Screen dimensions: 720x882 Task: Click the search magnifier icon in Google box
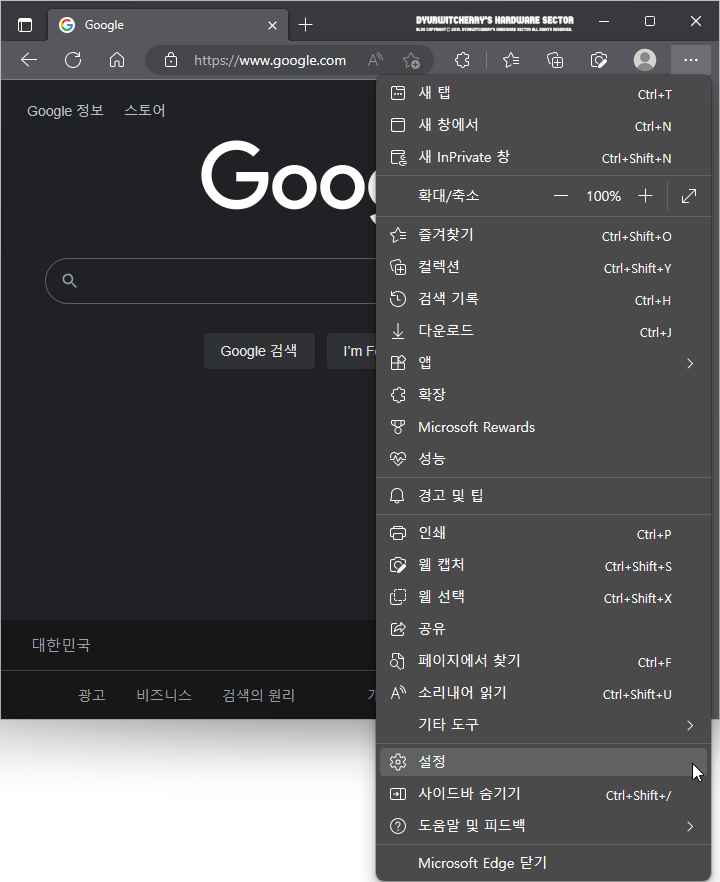click(69, 280)
